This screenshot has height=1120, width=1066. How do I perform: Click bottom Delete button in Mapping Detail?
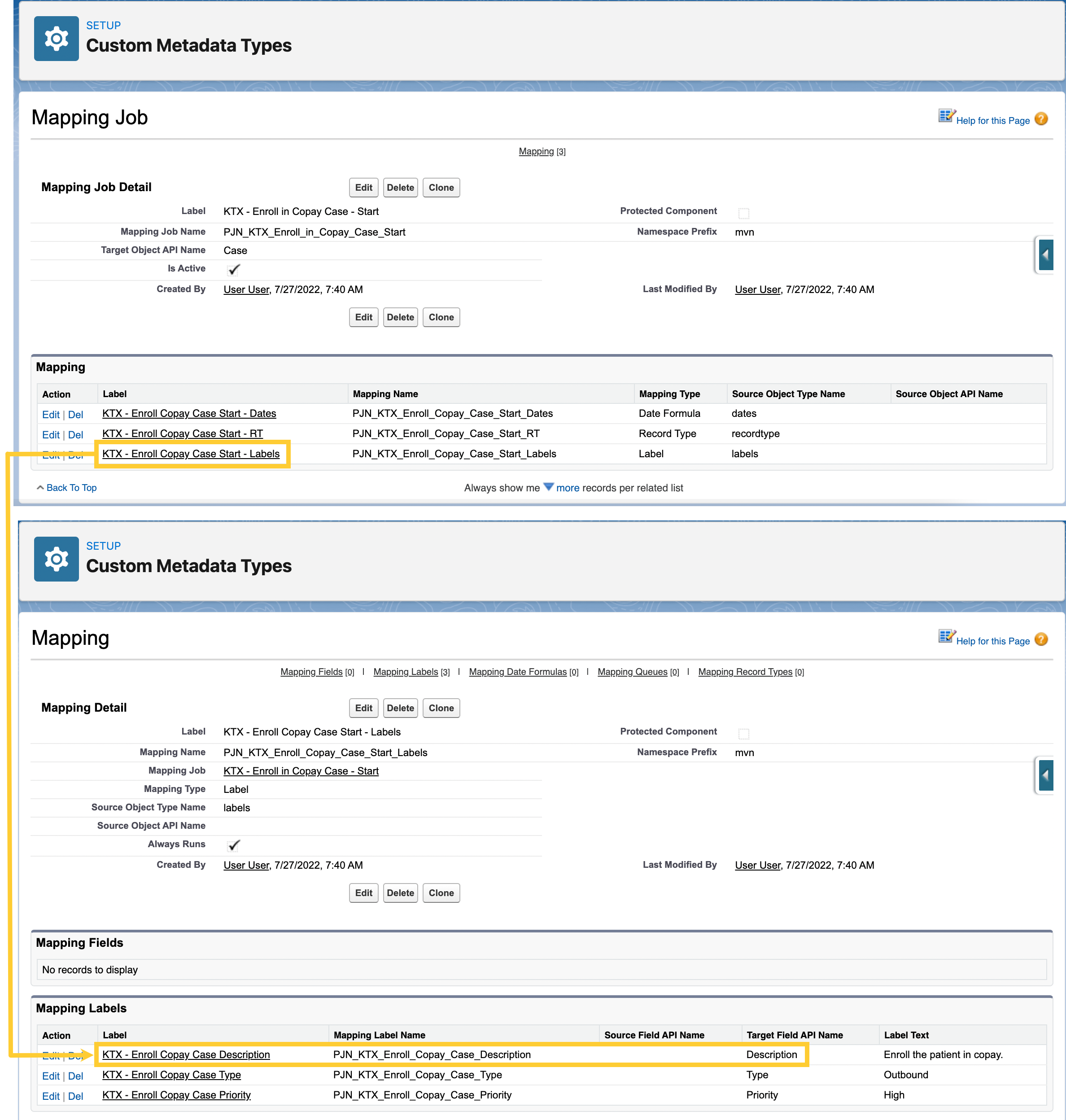[401, 892]
